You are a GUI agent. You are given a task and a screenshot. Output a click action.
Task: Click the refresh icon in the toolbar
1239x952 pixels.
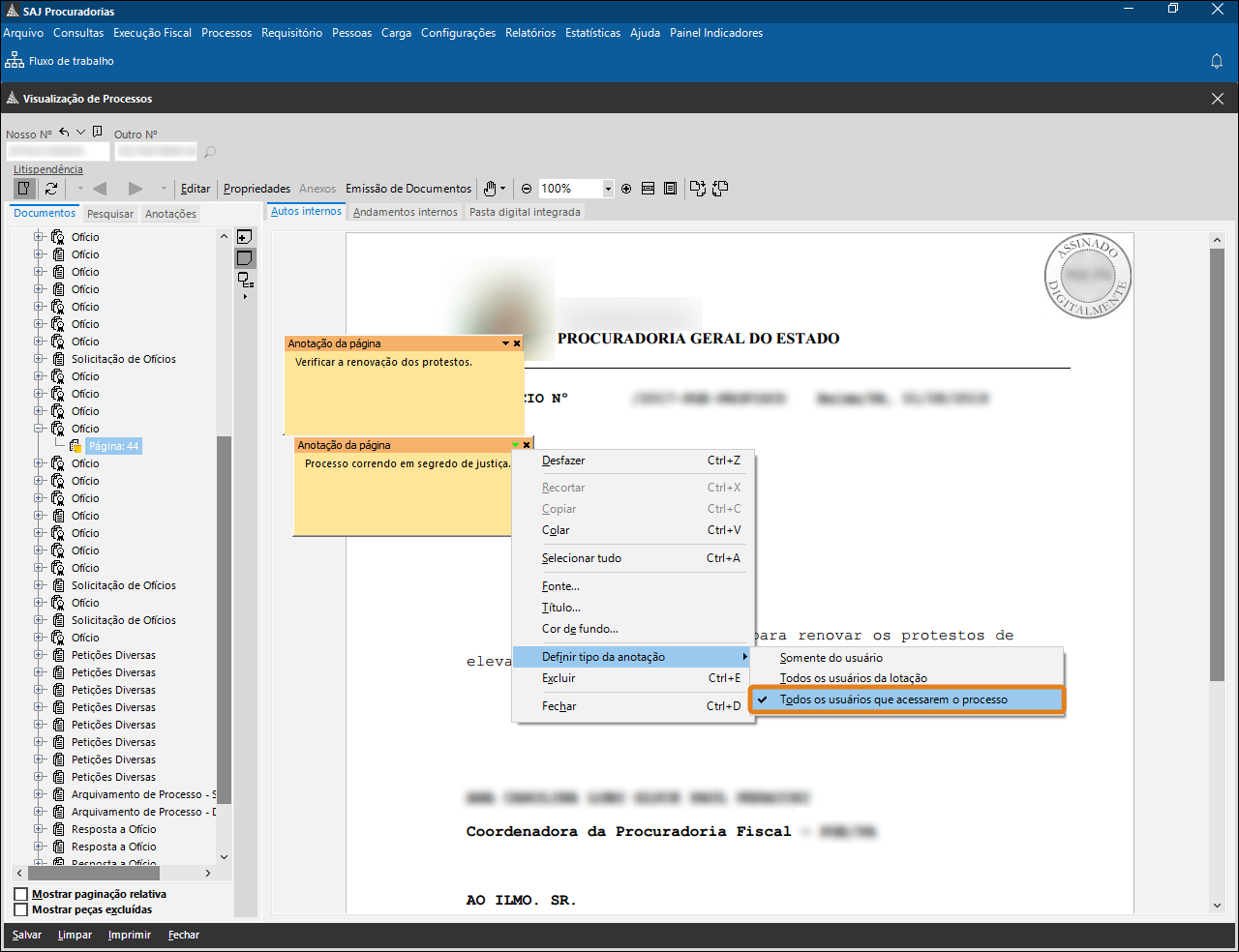coord(51,189)
